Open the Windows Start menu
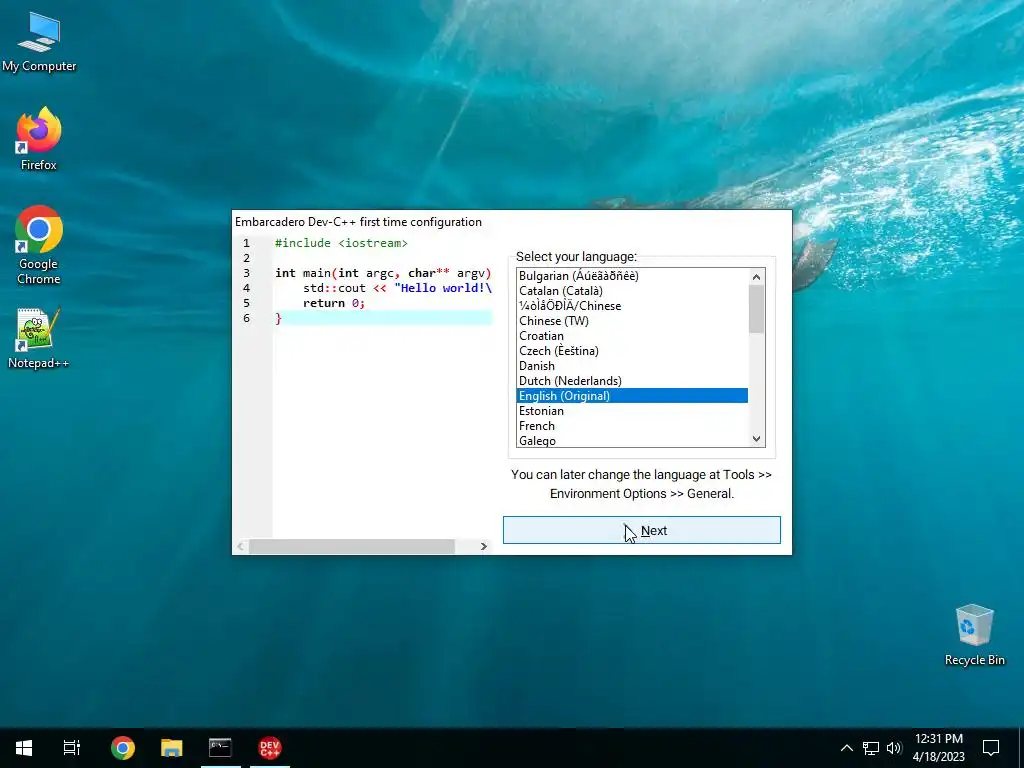This screenshot has width=1024, height=768. (24, 748)
